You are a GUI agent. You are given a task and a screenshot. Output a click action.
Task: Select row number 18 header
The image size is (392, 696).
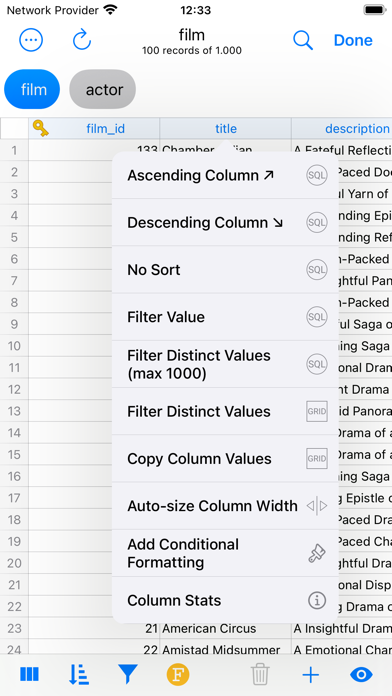[14, 520]
